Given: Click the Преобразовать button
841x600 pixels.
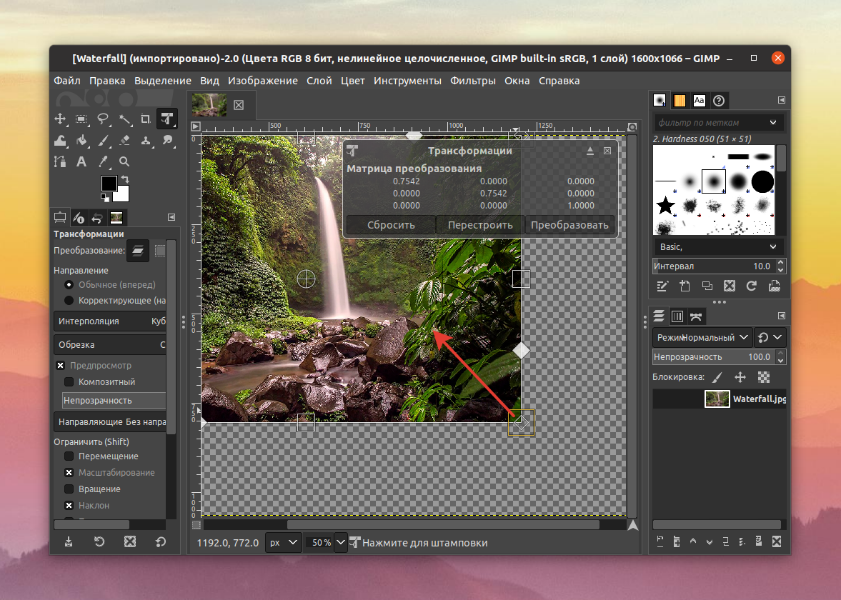Looking at the screenshot, I should 570,225.
